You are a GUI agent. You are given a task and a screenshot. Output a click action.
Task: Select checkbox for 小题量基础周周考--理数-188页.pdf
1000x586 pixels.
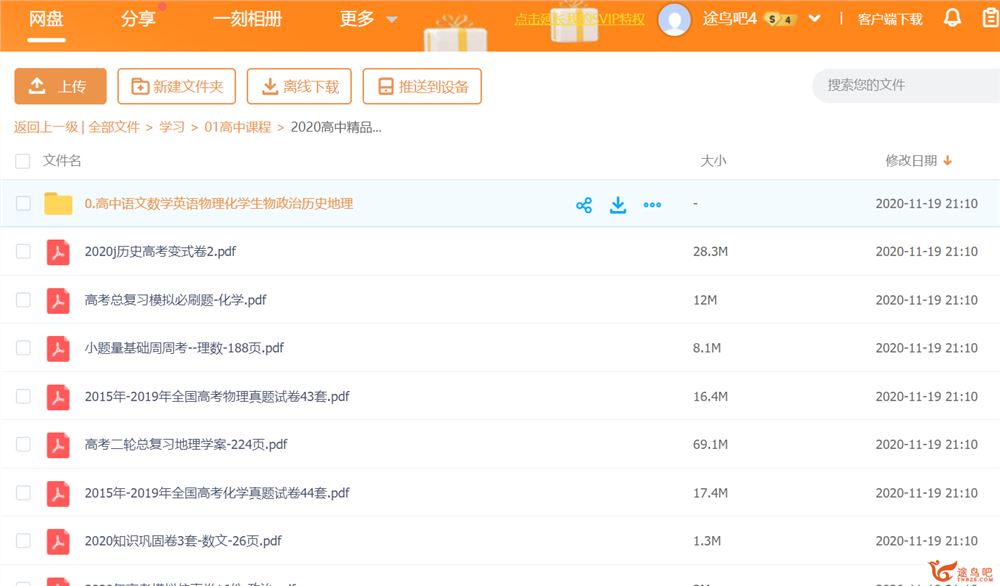pos(23,348)
